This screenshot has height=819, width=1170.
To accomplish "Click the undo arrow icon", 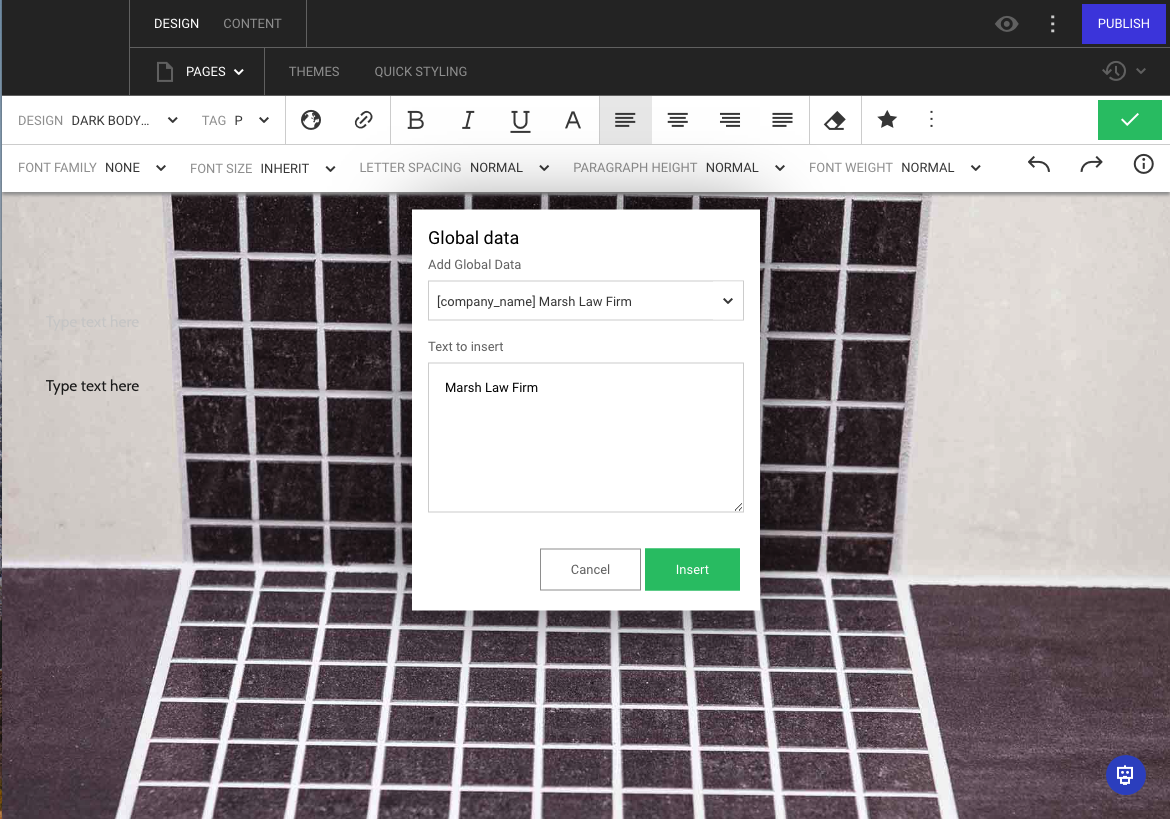I will coord(1039,166).
